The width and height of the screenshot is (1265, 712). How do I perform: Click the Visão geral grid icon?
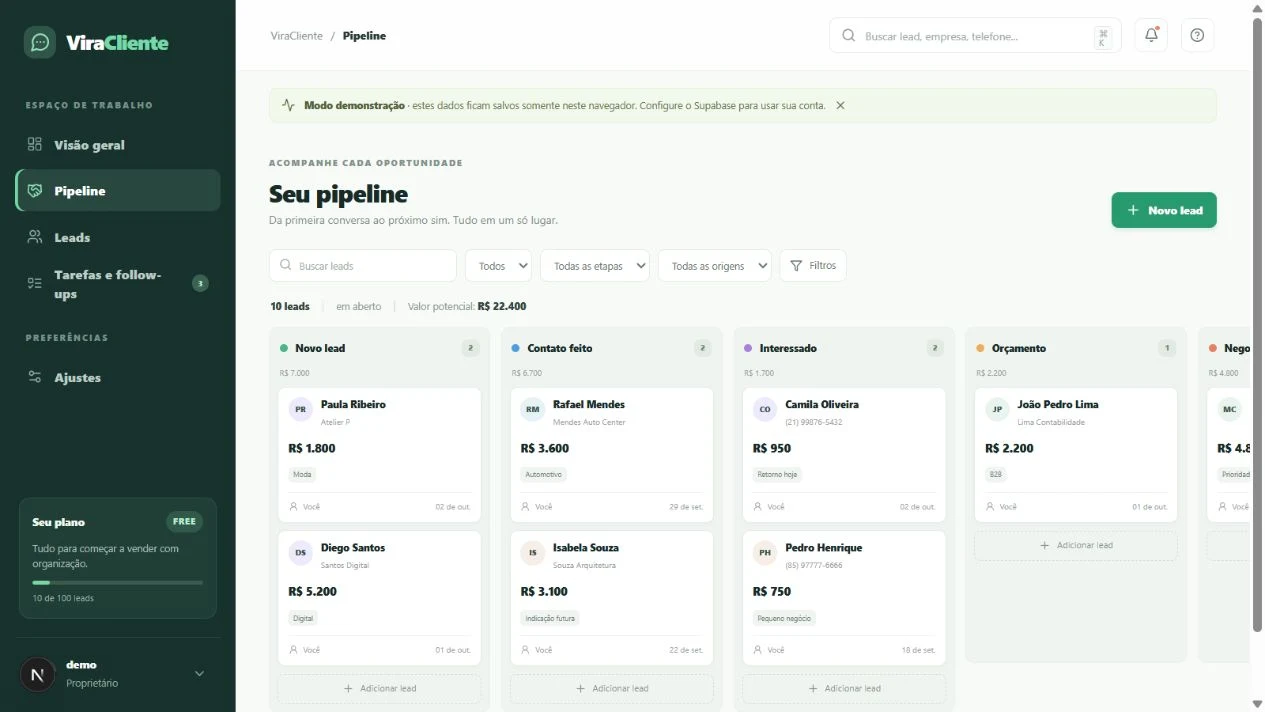35,144
